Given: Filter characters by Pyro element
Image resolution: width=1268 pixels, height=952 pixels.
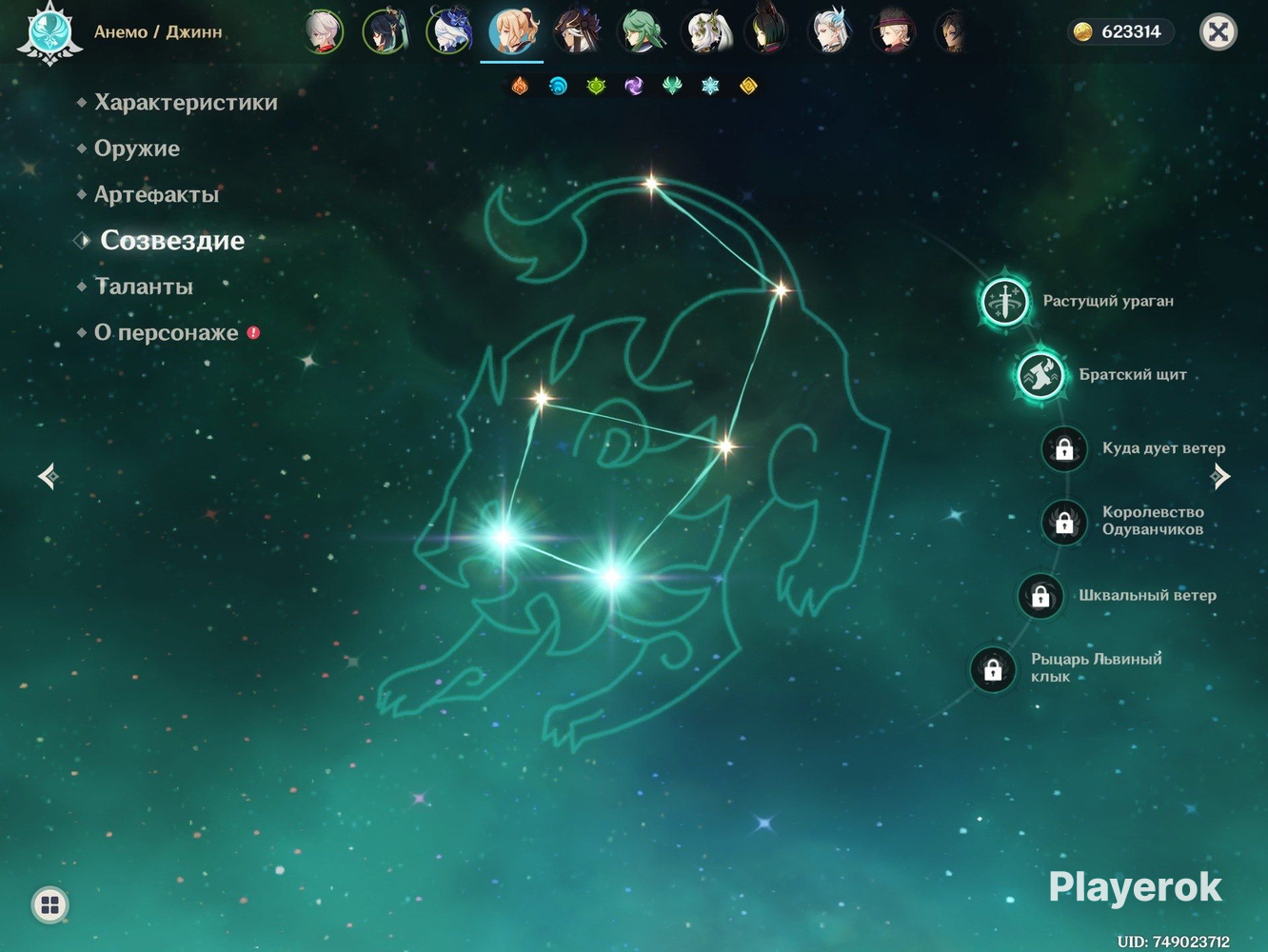Looking at the screenshot, I should (x=520, y=87).
